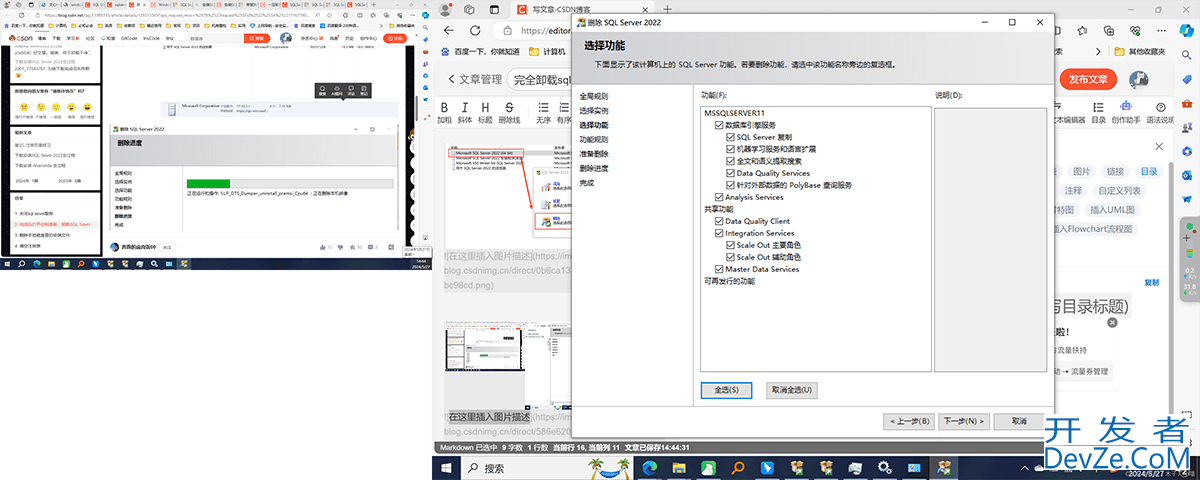Close the side help panel
The image size is (1200, 480).
[1159, 147]
